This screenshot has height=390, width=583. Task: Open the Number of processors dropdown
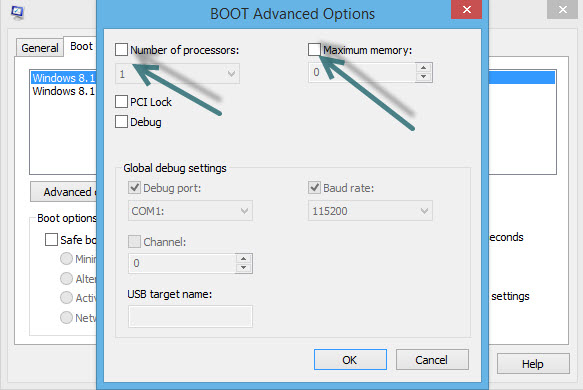(x=177, y=74)
